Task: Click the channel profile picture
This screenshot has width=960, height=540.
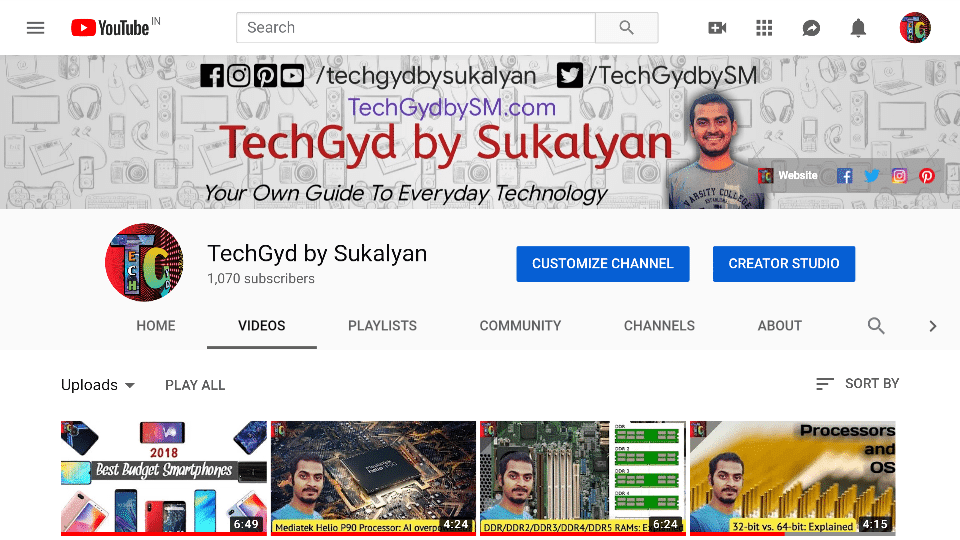Action: click(144, 262)
